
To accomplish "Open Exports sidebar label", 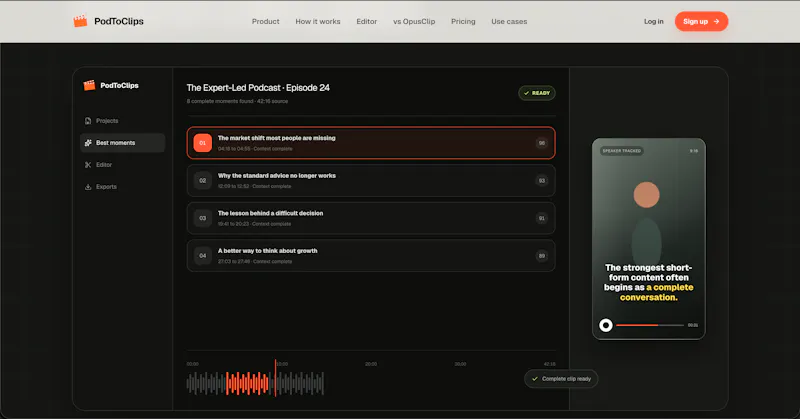I will [106, 187].
